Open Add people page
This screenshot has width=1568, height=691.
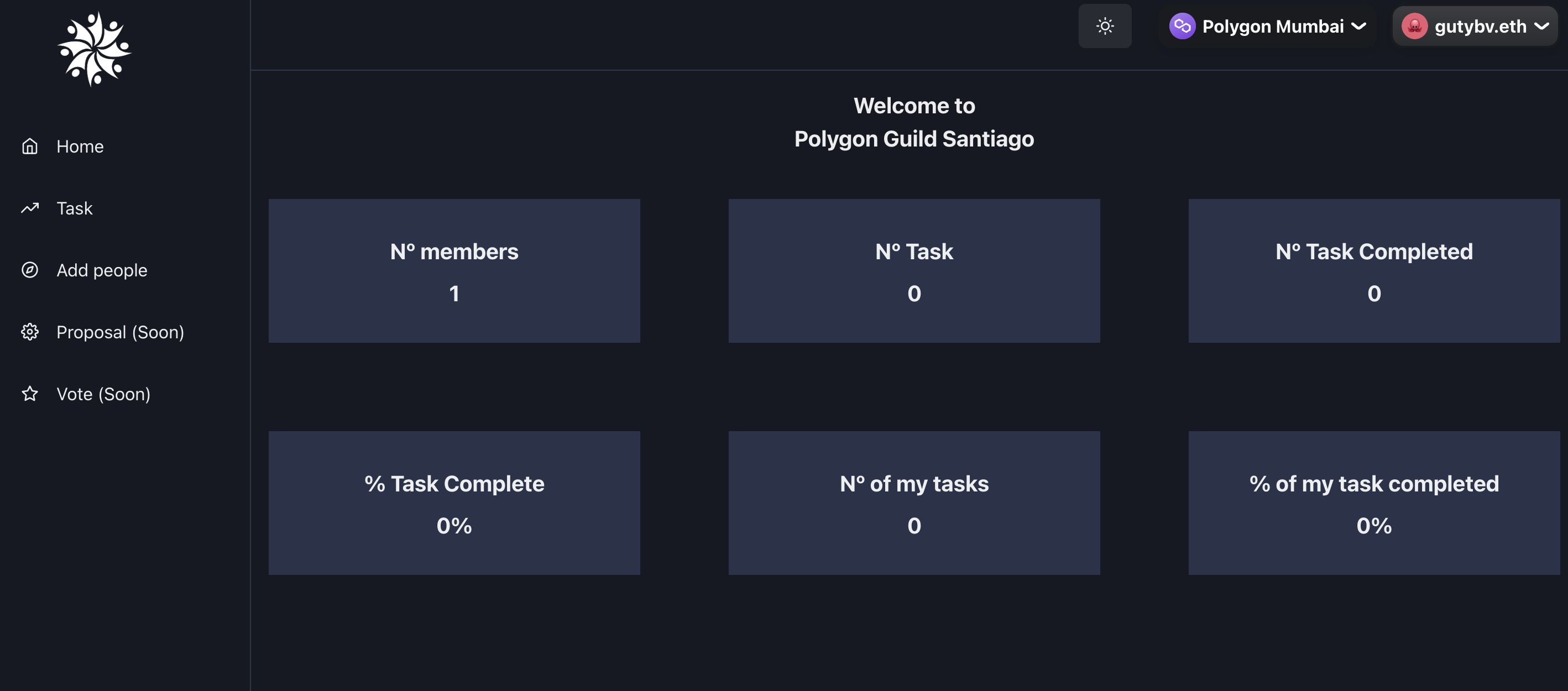coord(102,270)
